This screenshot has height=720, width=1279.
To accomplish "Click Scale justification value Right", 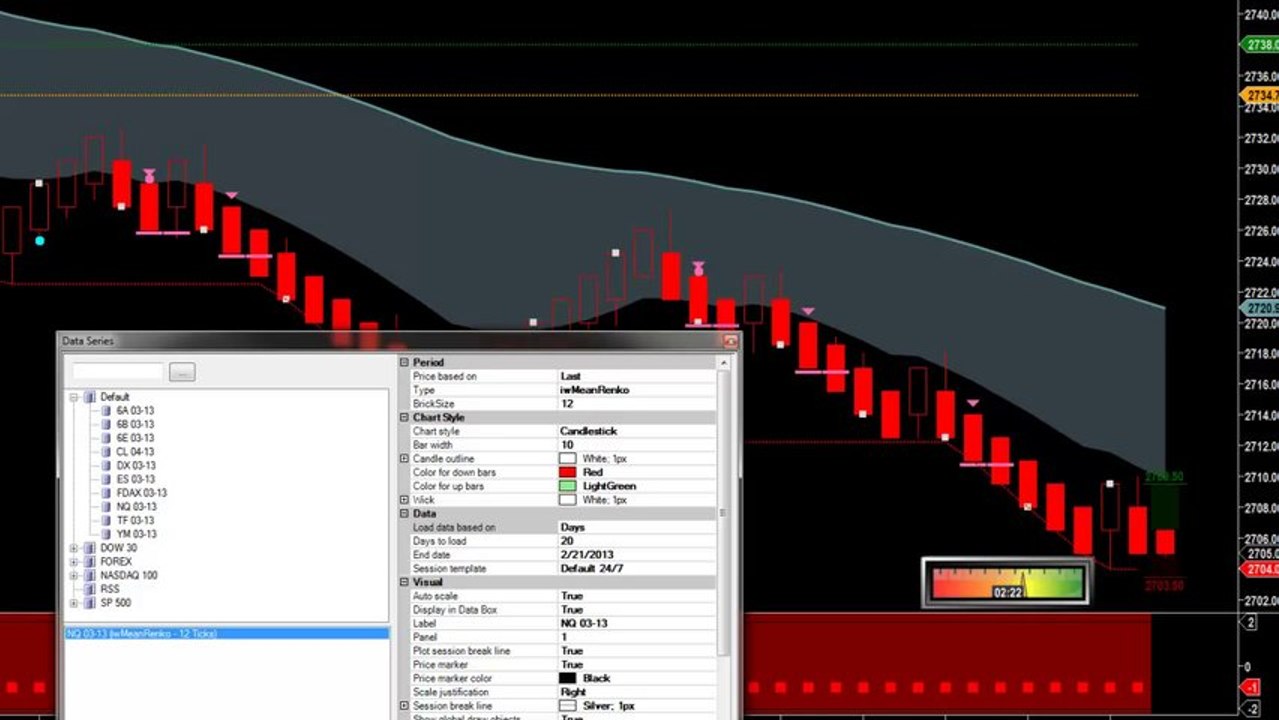I will [636, 692].
